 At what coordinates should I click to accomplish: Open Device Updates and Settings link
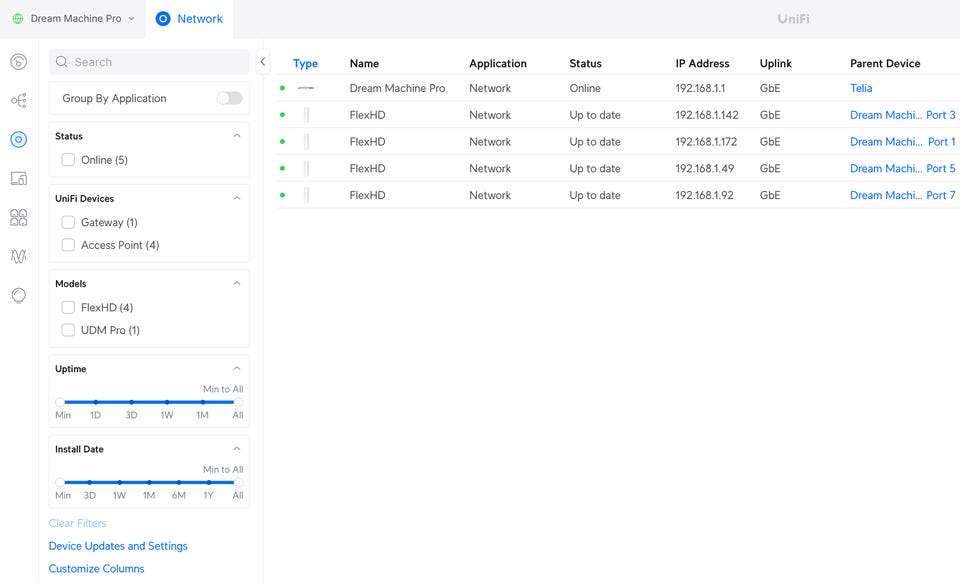point(118,546)
